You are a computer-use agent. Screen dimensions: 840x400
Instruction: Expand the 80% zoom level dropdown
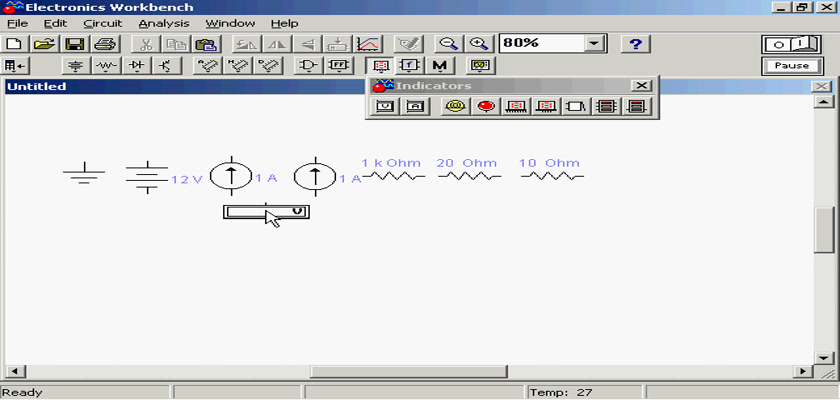coord(593,44)
